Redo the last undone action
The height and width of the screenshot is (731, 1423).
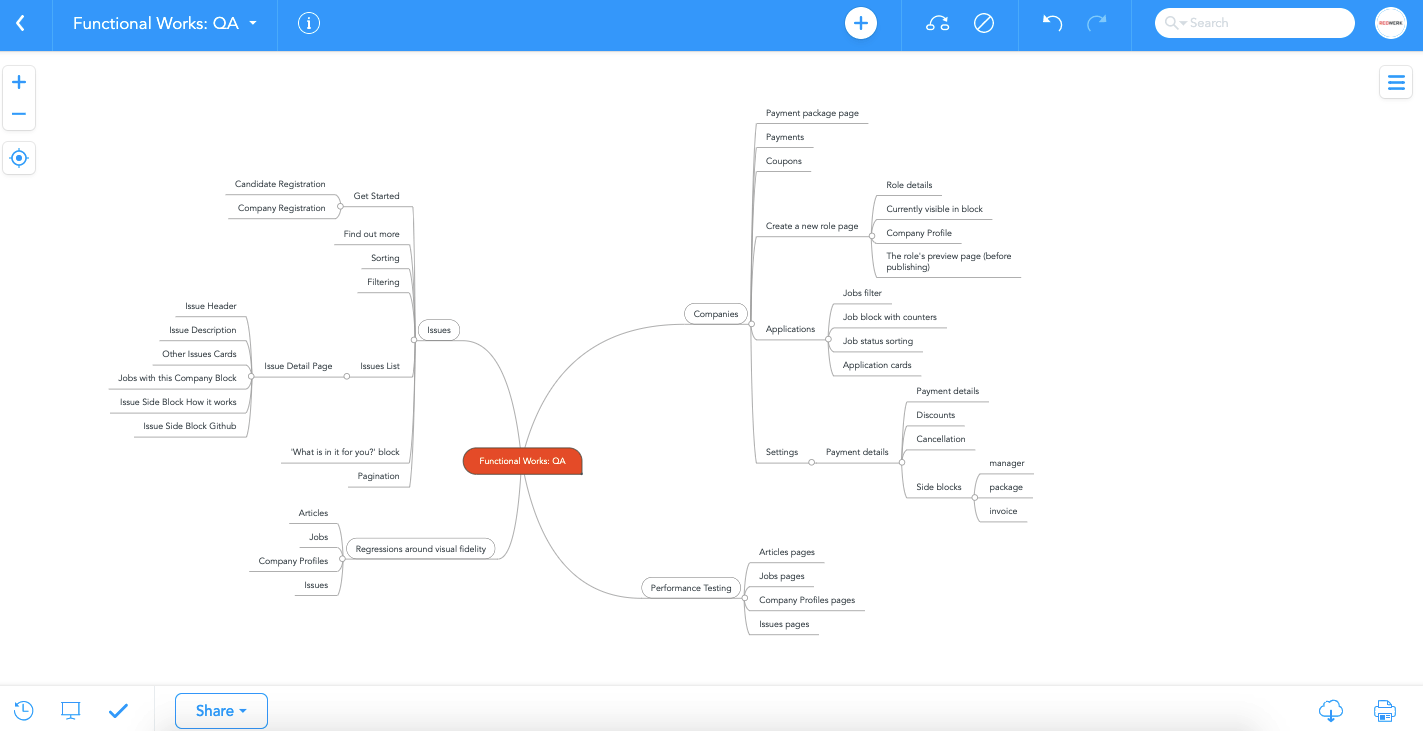1097,22
